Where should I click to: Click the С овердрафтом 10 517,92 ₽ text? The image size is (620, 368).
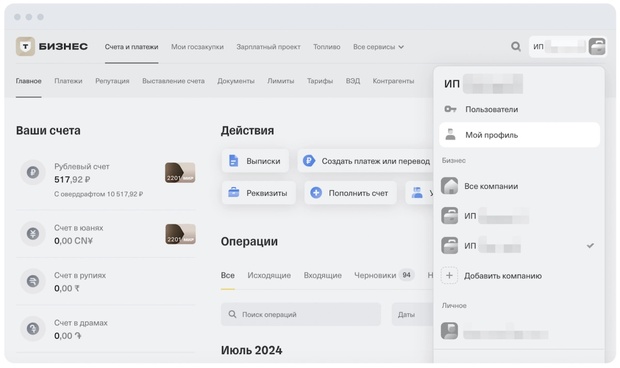(x=99, y=194)
